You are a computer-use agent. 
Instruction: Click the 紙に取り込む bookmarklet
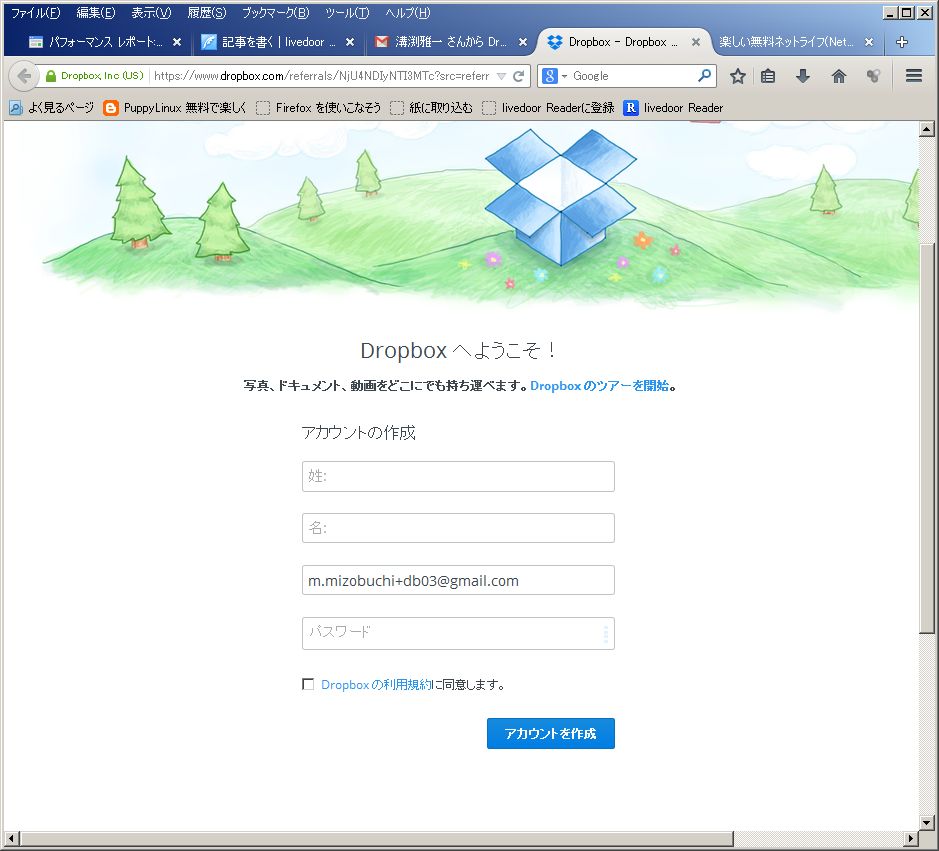pos(431,108)
